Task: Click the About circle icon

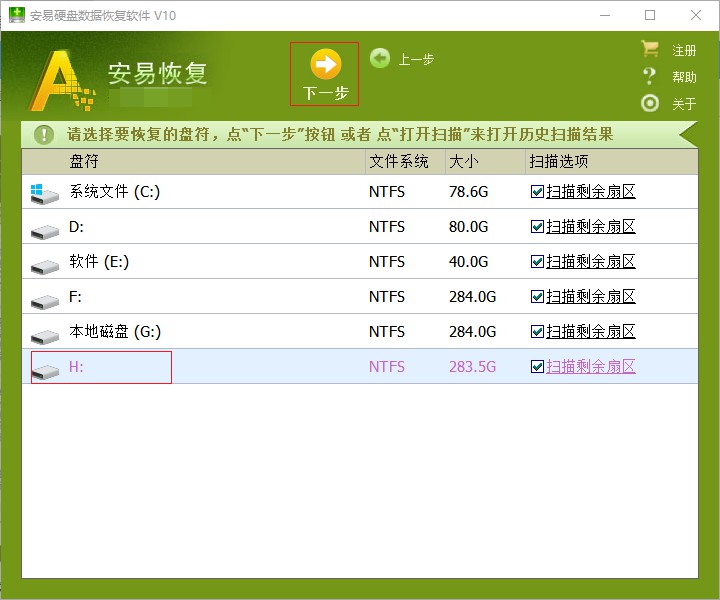Action: [650, 103]
